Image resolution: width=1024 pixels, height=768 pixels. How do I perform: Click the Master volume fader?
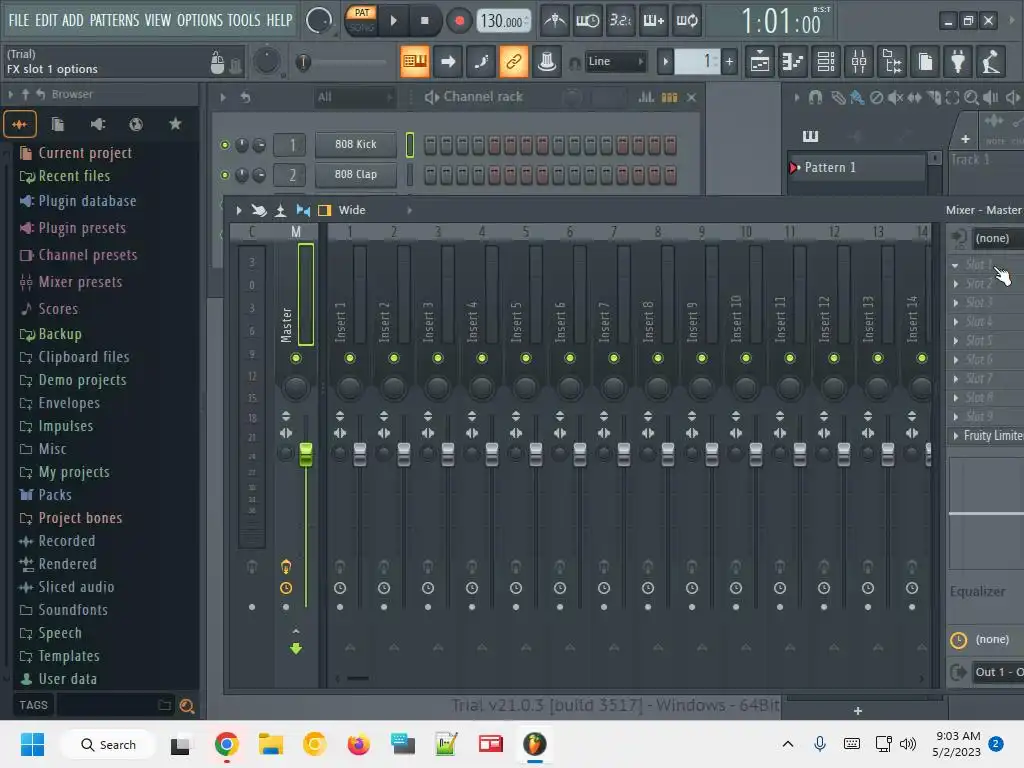tap(306, 455)
